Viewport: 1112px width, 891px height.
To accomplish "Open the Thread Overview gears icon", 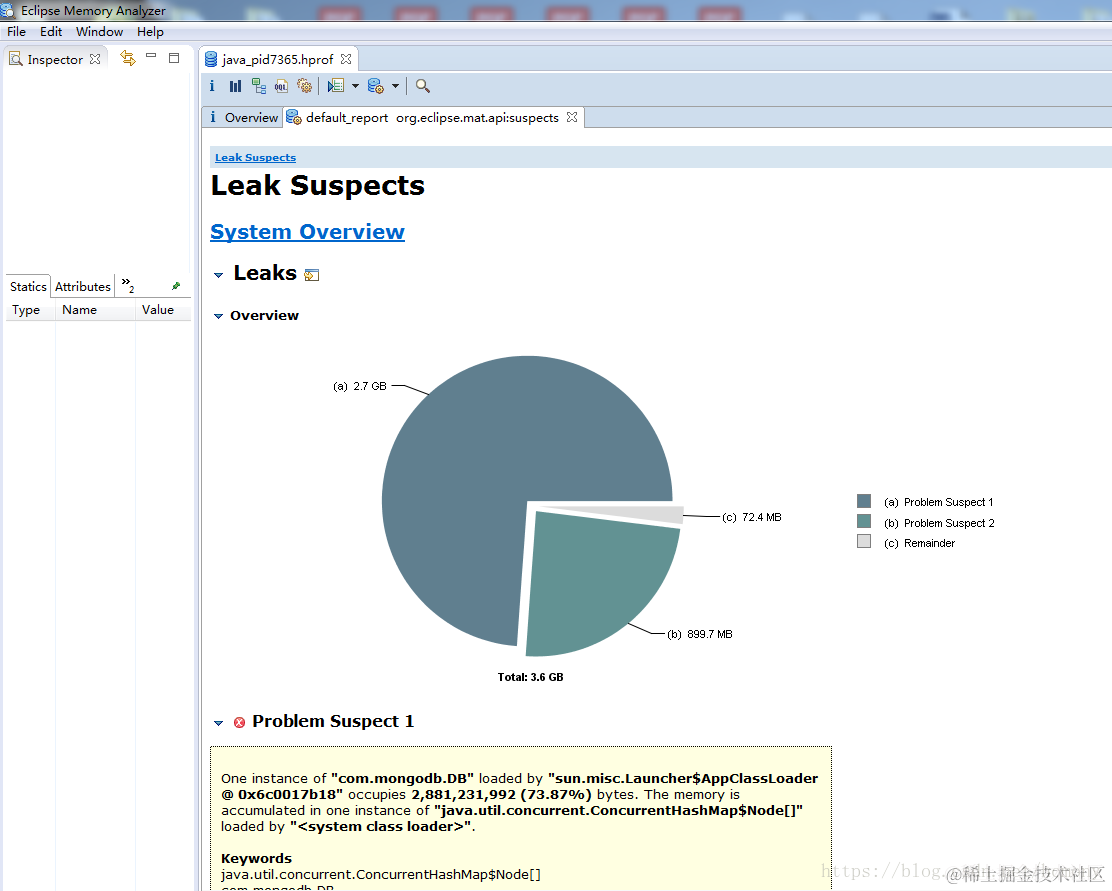I will [304, 86].
